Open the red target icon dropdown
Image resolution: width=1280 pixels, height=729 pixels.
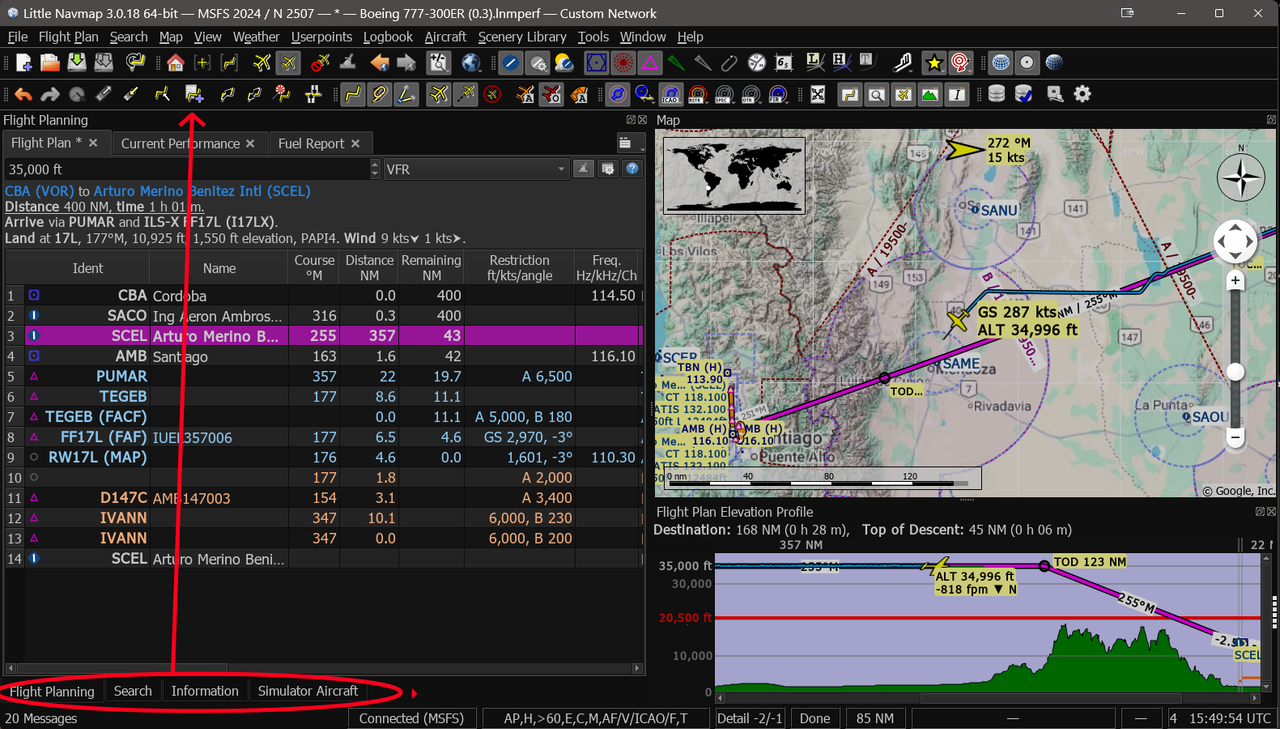click(960, 63)
